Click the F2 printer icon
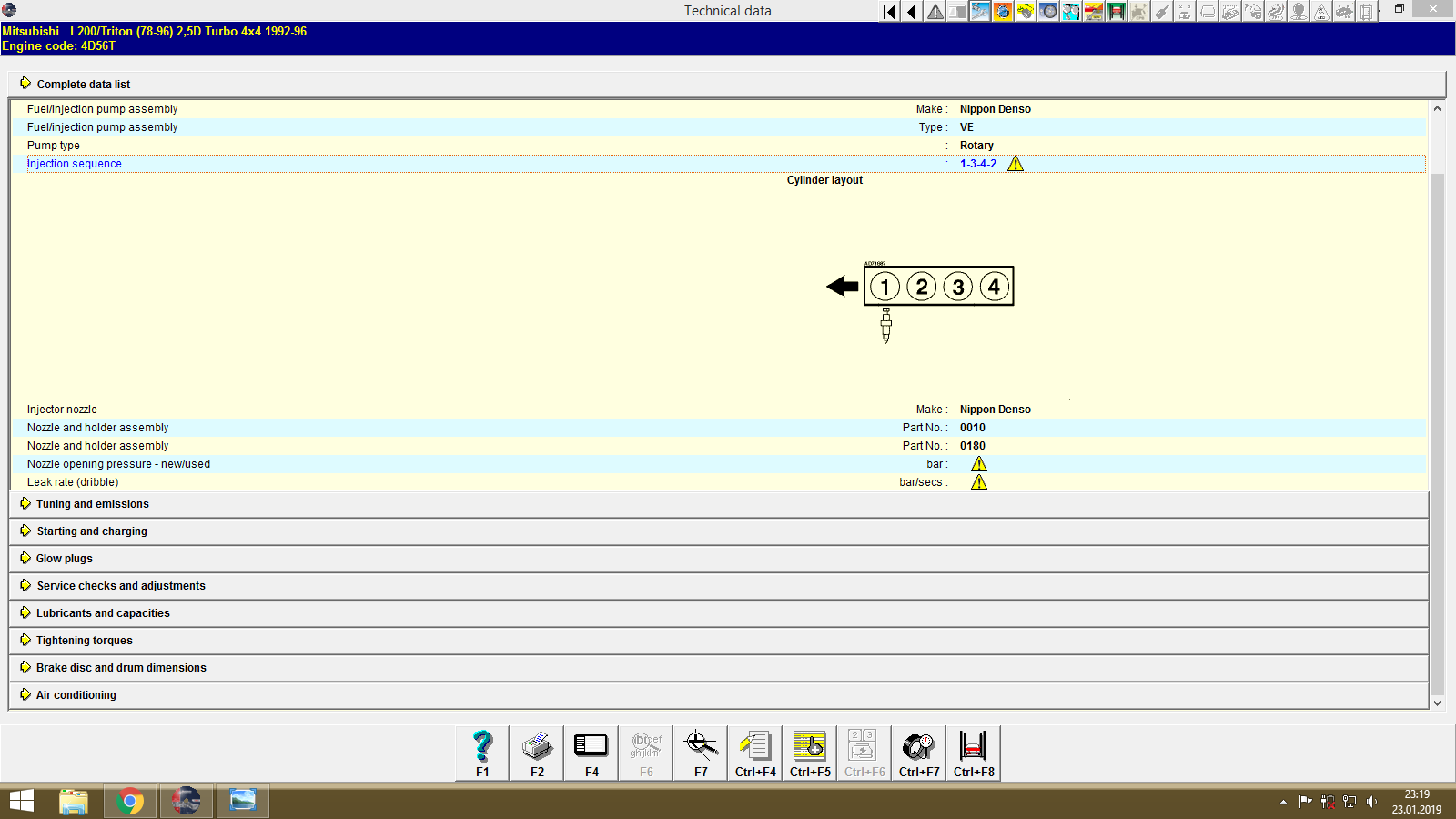Screen dimensions: 1456x819 pos(537,753)
